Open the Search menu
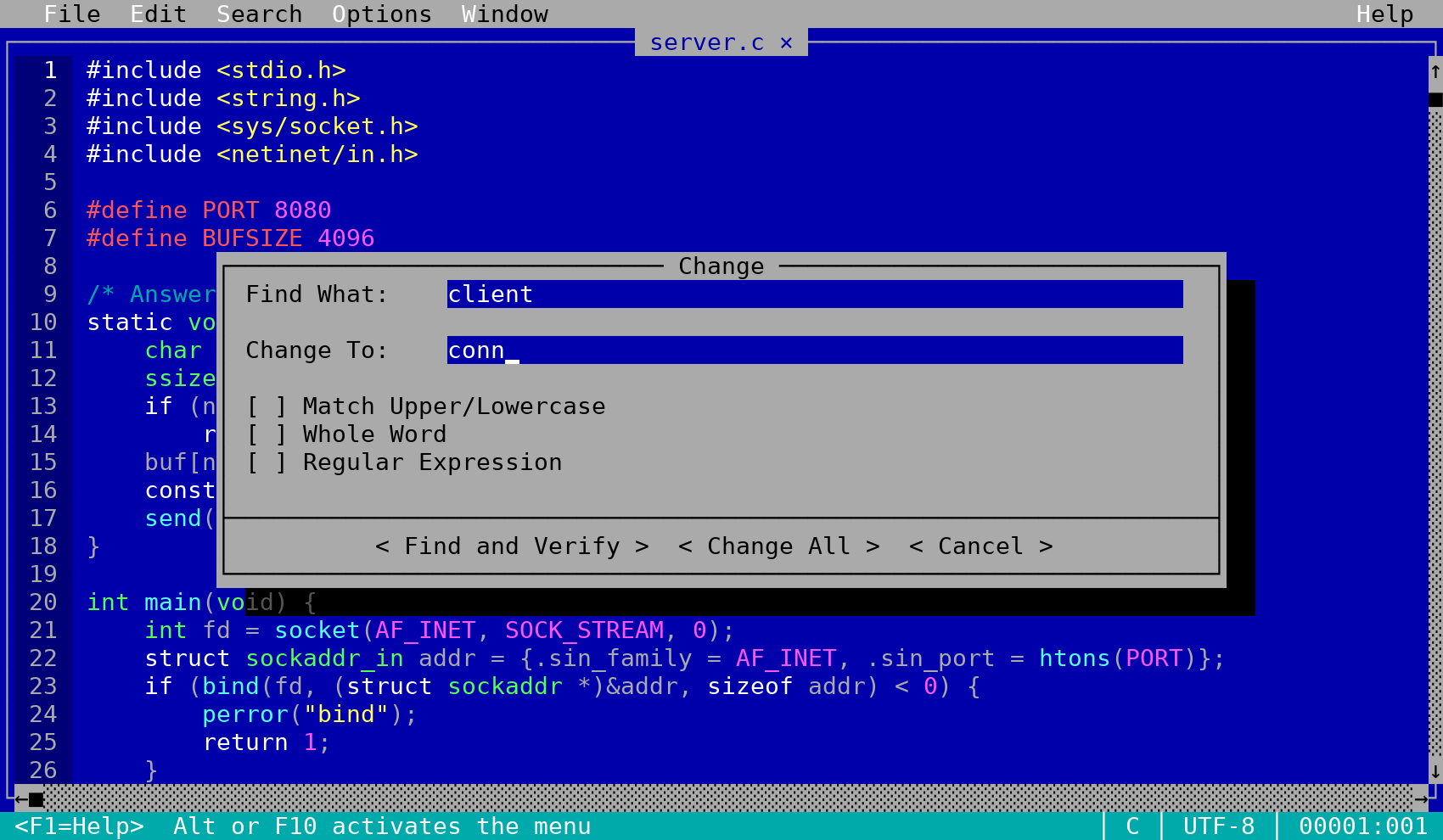The width and height of the screenshot is (1443, 840). tap(260, 14)
